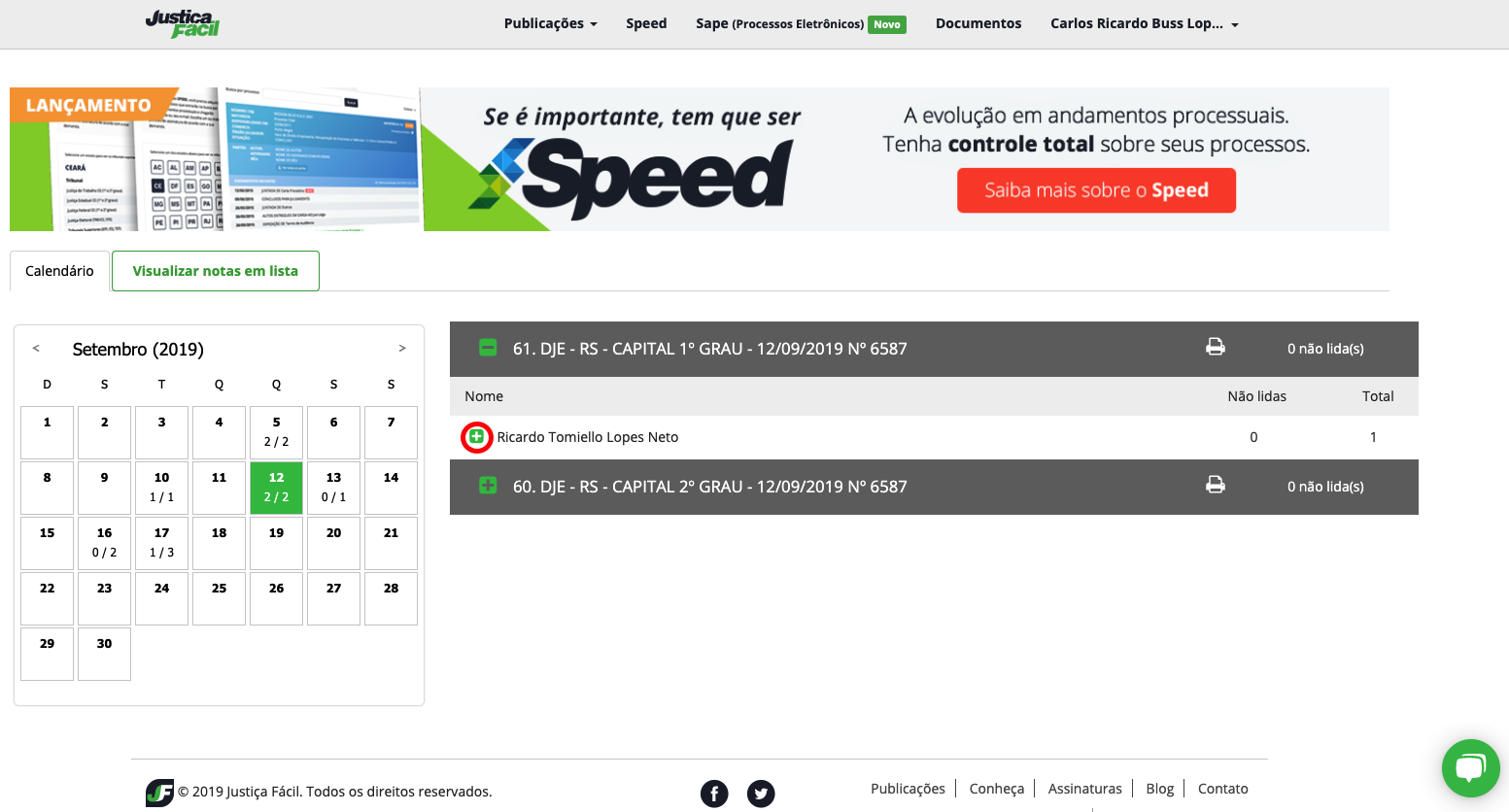
Task: Click the footer Justiça Fácil JF icon
Action: (159, 793)
